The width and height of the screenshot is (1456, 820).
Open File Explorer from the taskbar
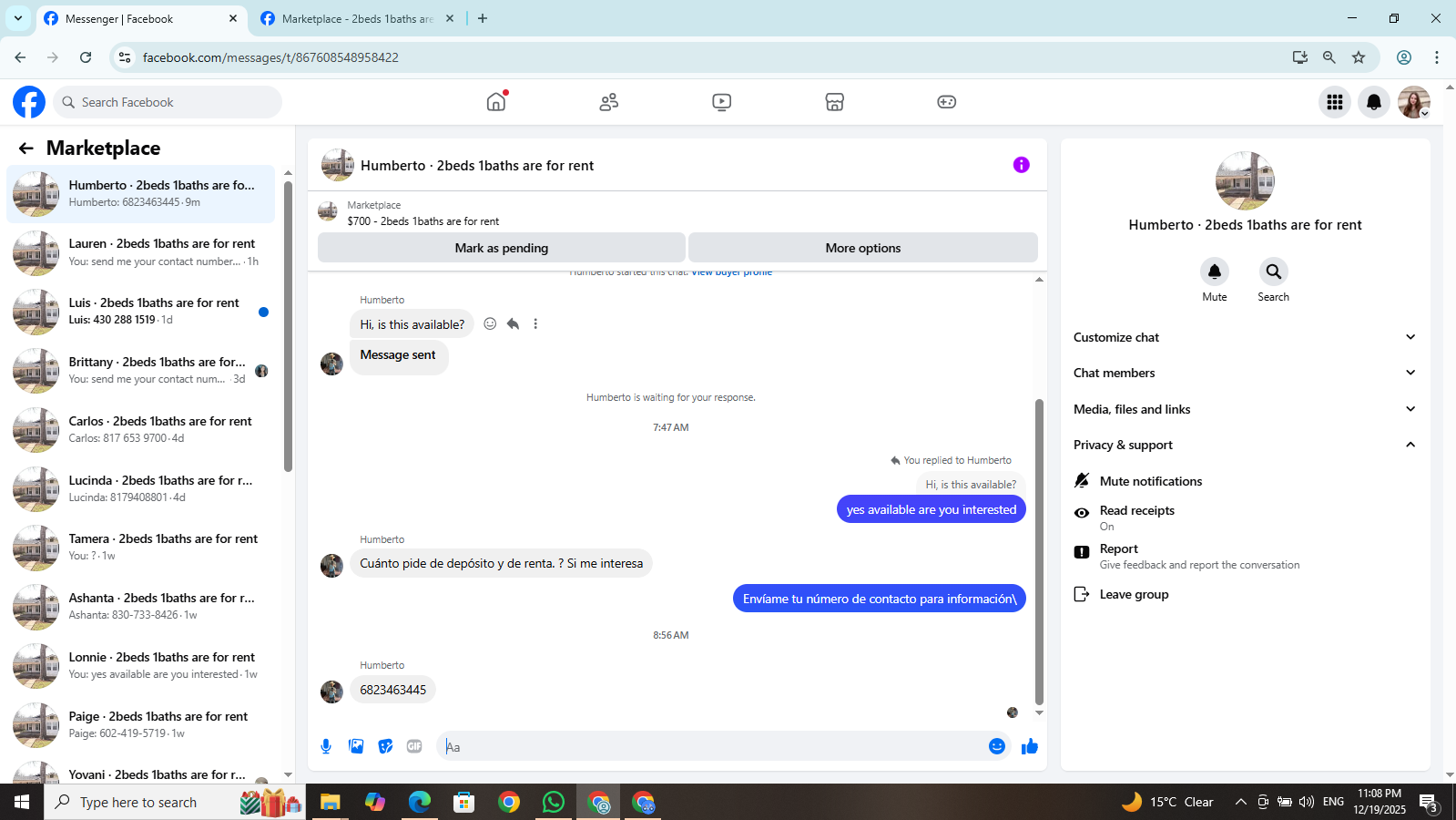pos(330,802)
